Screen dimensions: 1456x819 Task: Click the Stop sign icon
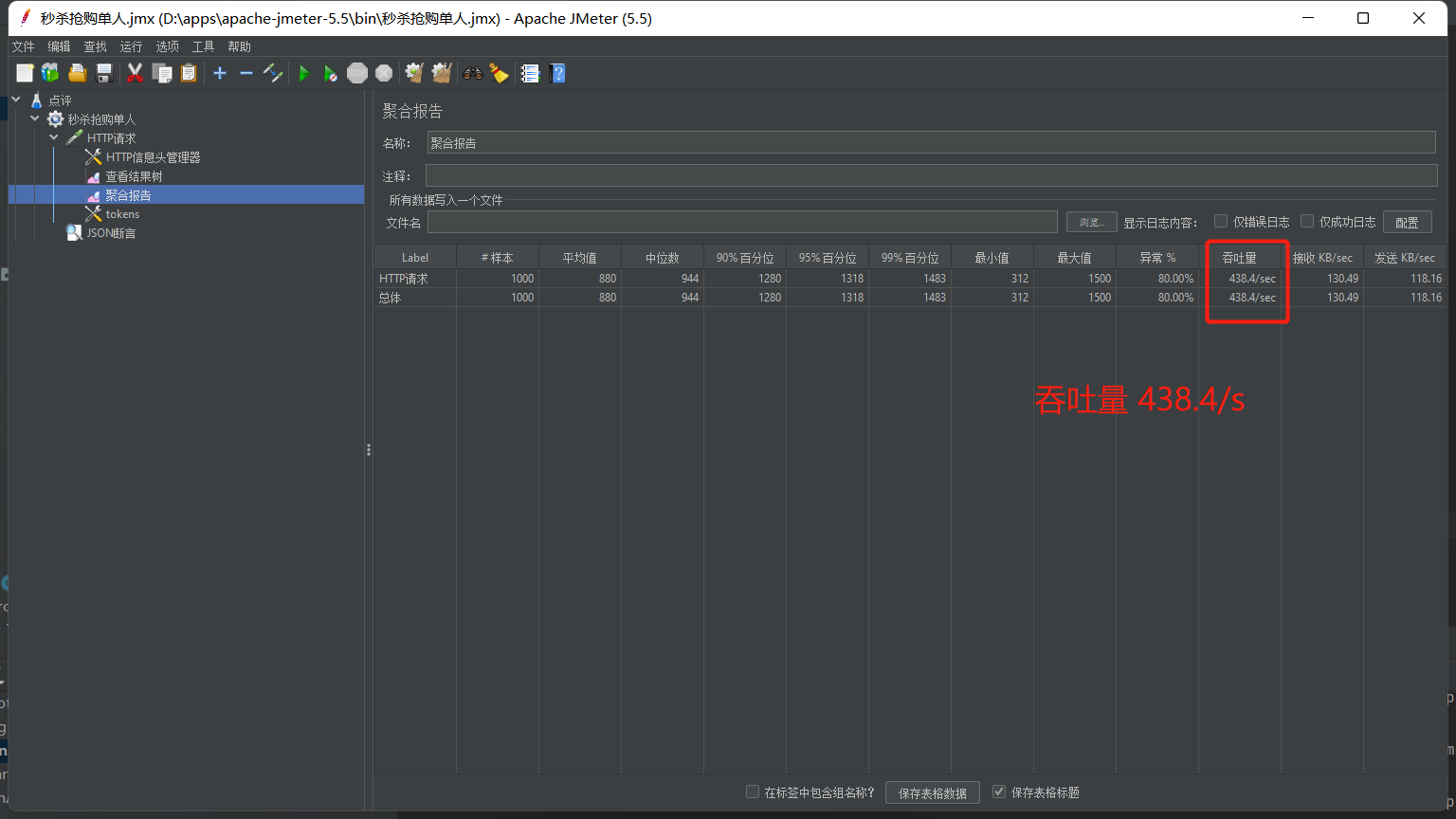tap(357, 73)
